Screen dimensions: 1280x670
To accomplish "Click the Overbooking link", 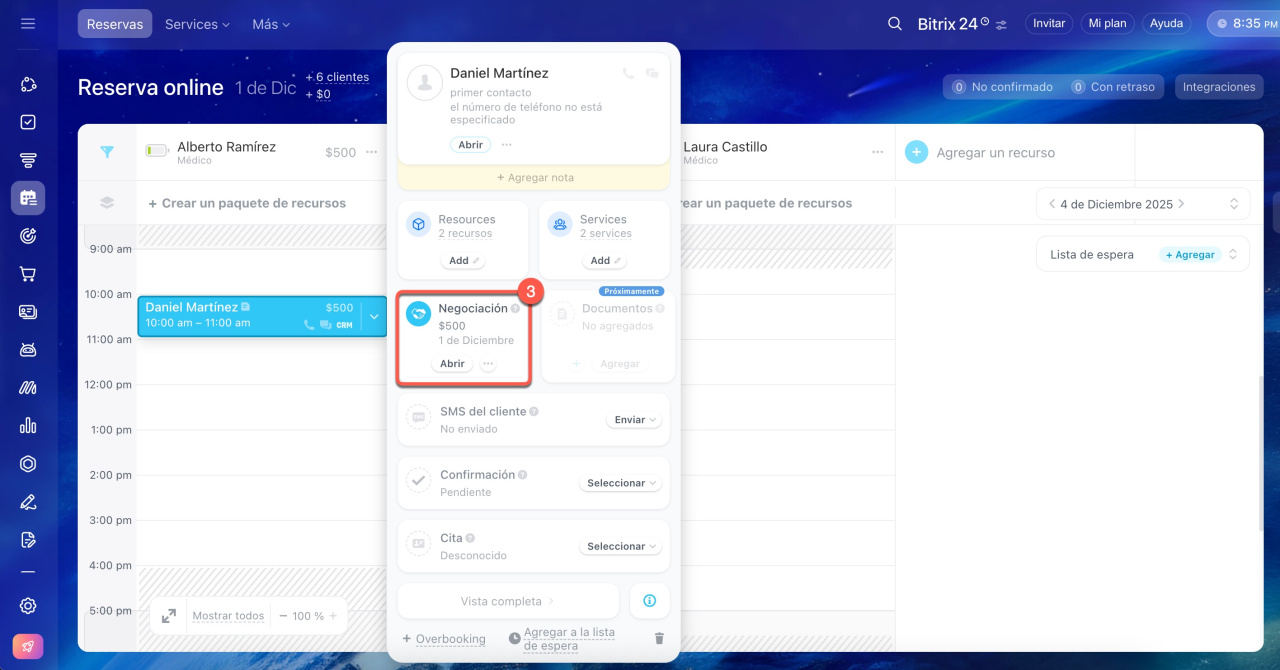I will click(x=450, y=639).
